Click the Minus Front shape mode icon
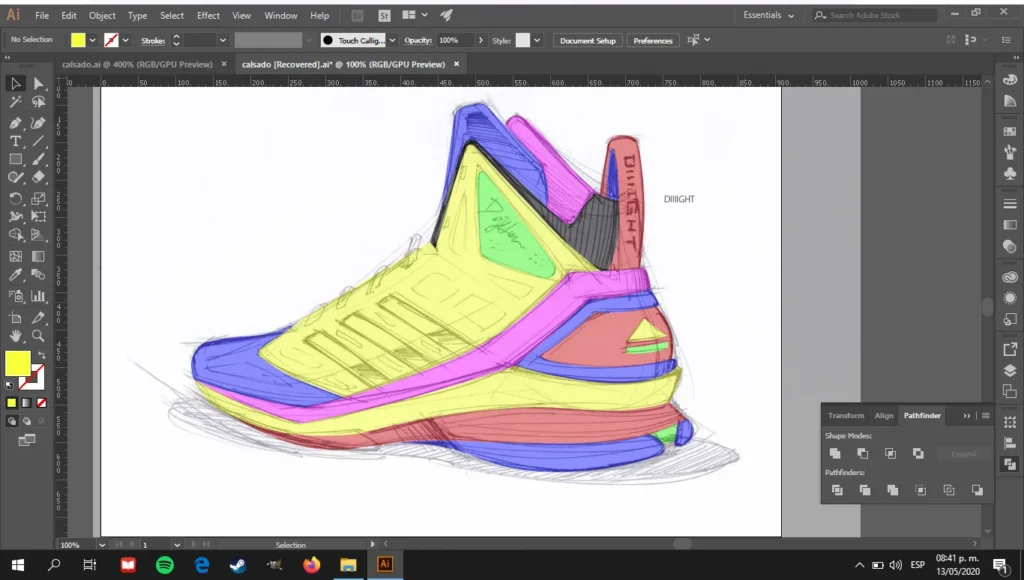The image size is (1024, 580). coord(862,453)
